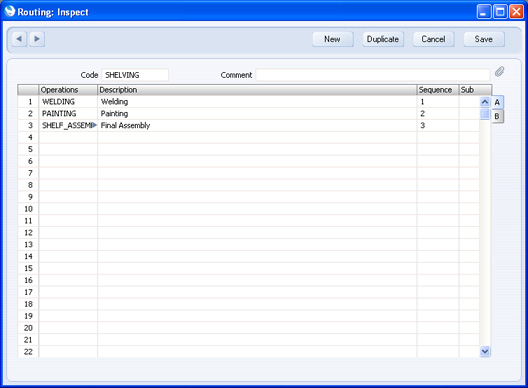Expand the truncated SHELF_ASSEM operation arrow

coord(94,125)
